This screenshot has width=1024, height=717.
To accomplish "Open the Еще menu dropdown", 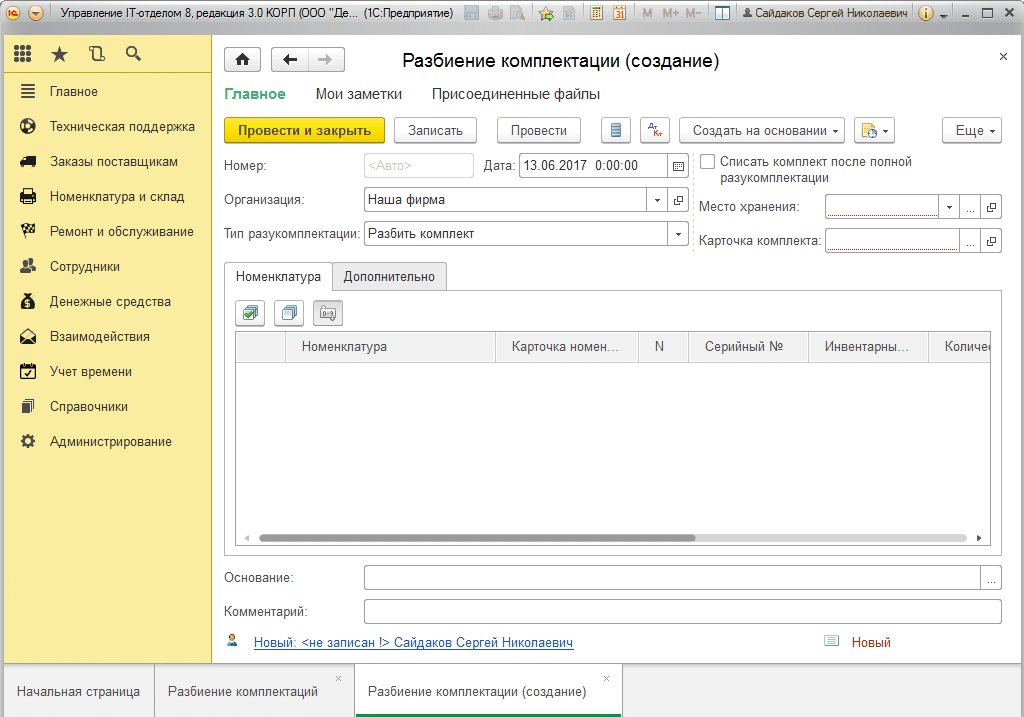I will point(972,131).
